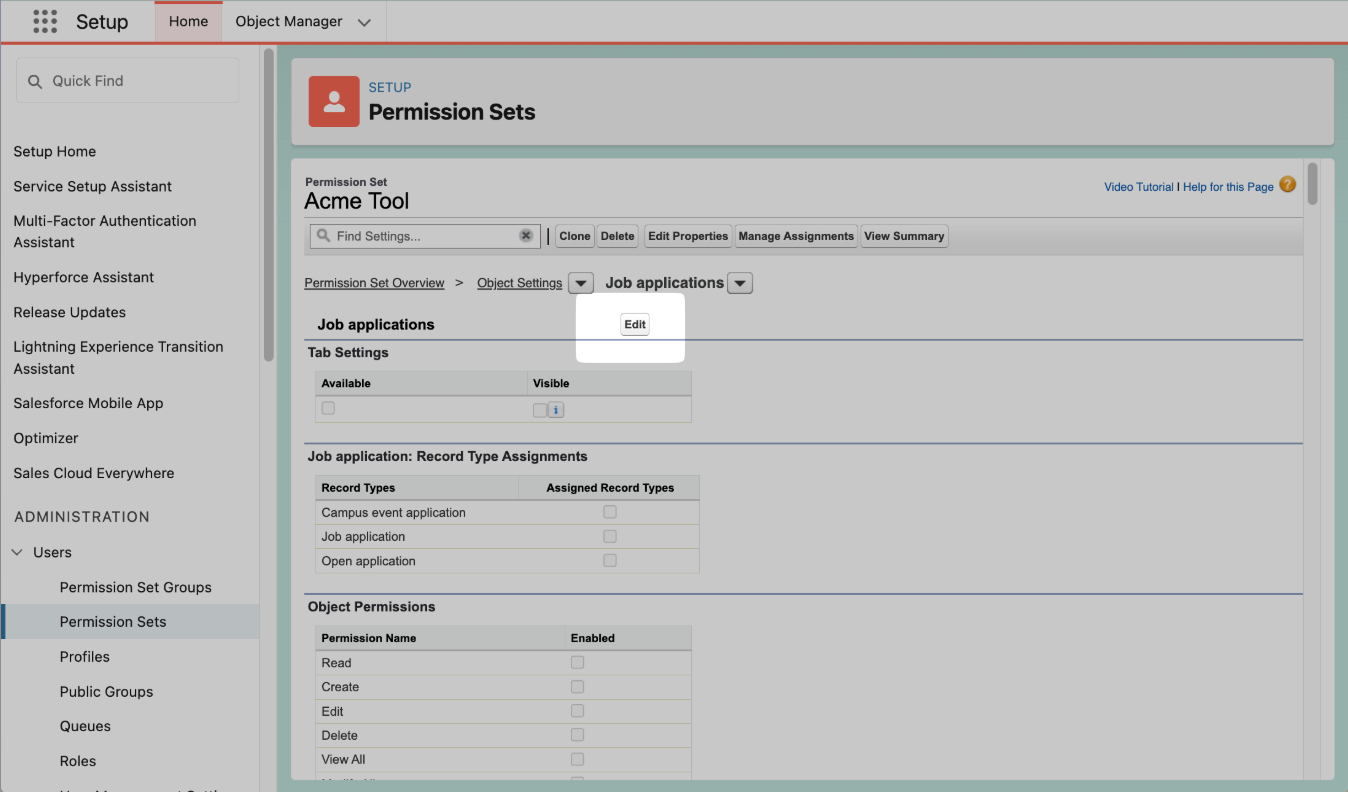Open the Job applications dropdown arrow
Viewport: 1348px width, 792px height.
pos(740,283)
